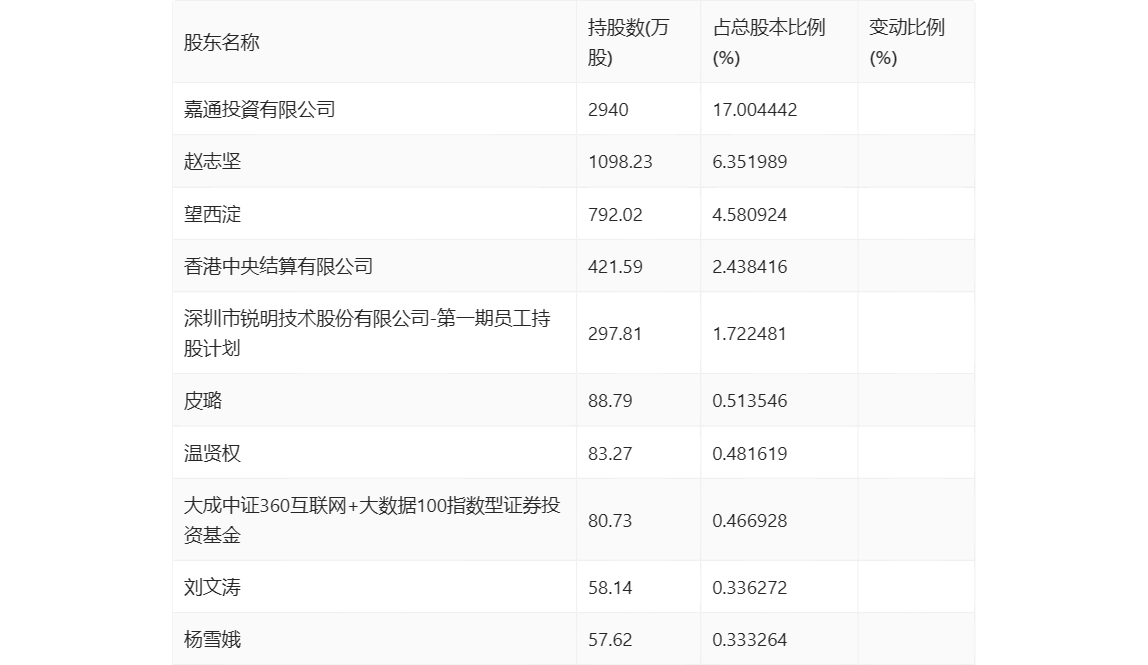
Task: Select the 大成中证360互联网 fund shareholder cell
Action: pos(372,520)
